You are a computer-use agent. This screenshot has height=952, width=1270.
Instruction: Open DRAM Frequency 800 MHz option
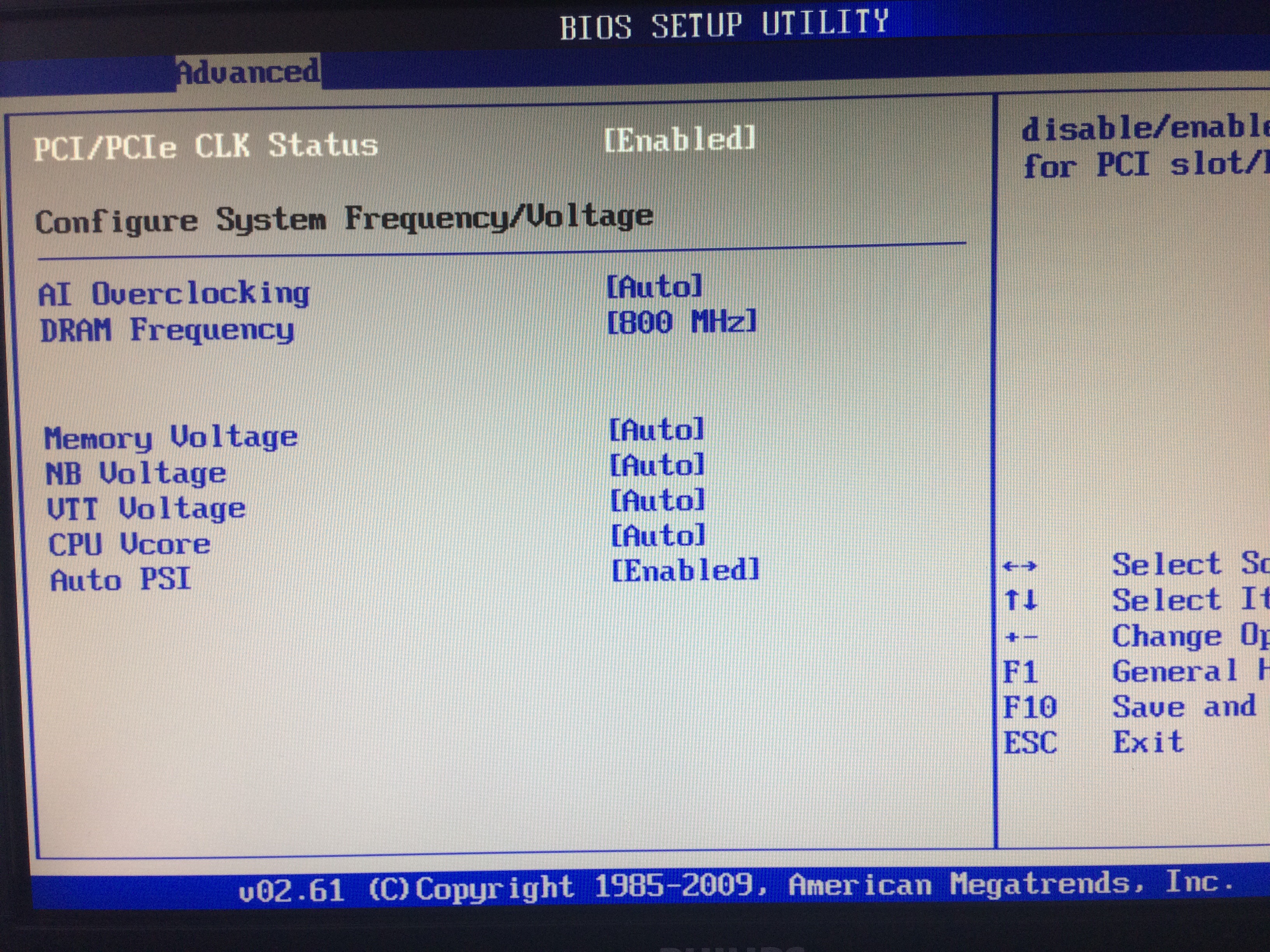[x=682, y=321]
